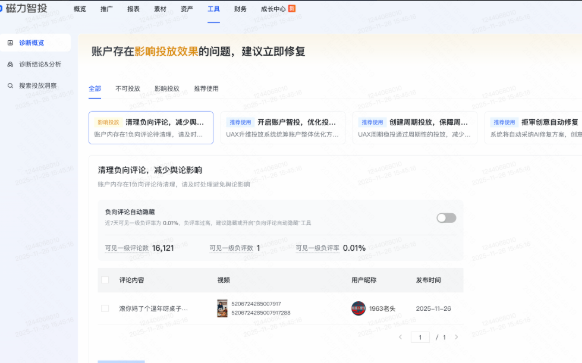This screenshot has width=582, height=363.
Task: Click the 视频 column header
Action: (x=223, y=280)
